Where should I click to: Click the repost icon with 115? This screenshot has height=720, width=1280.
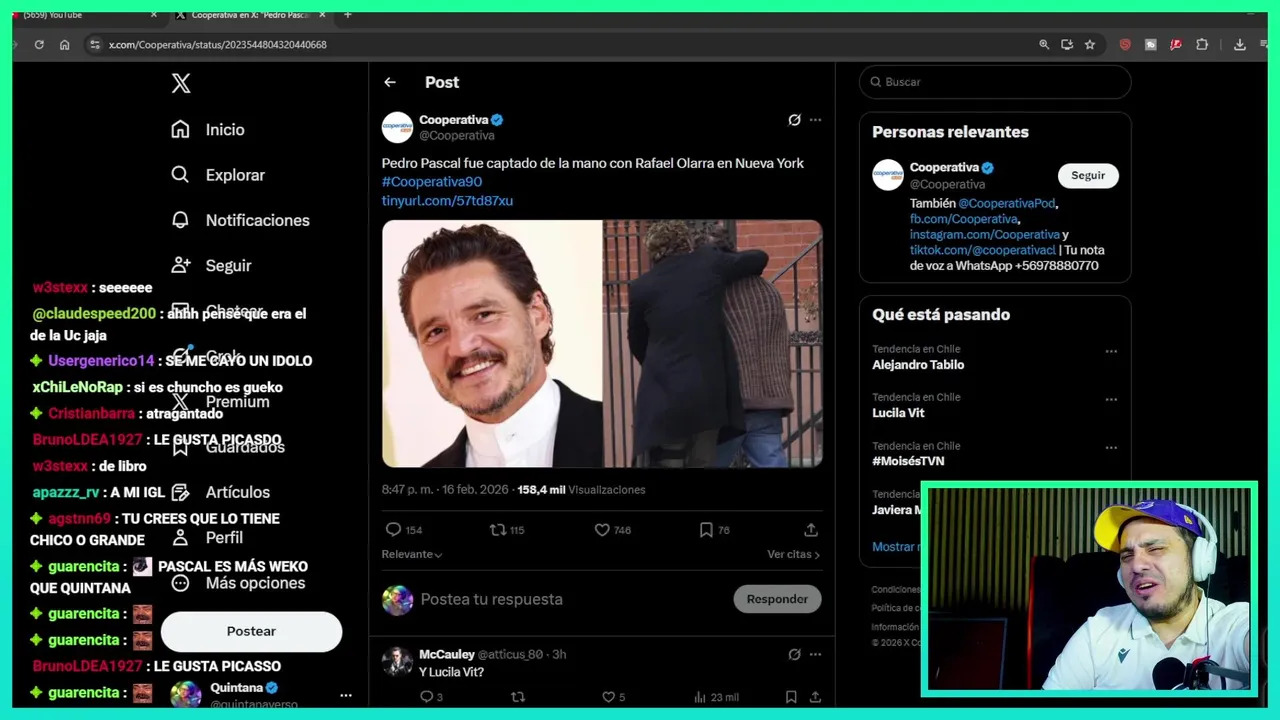coord(497,530)
